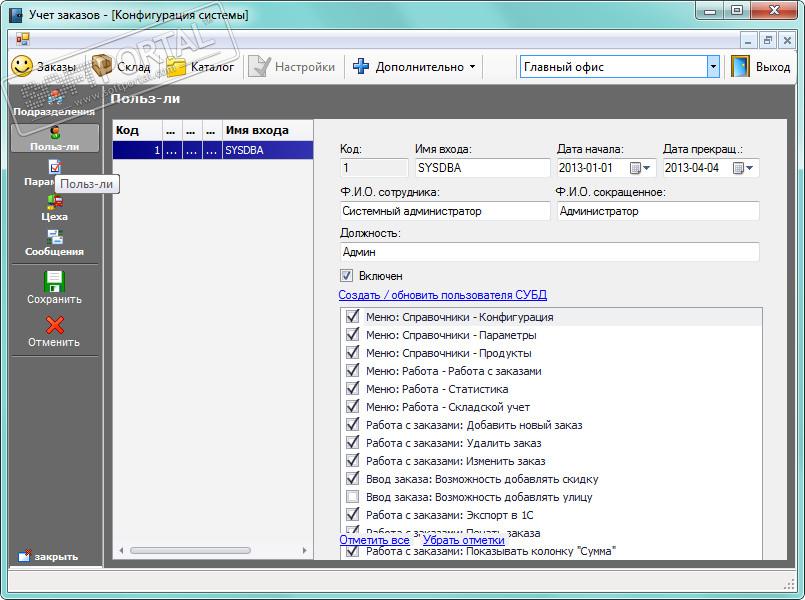Click the Создать / обновить пользователя СУБД link
The height and width of the screenshot is (600, 805).
point(443,295)
